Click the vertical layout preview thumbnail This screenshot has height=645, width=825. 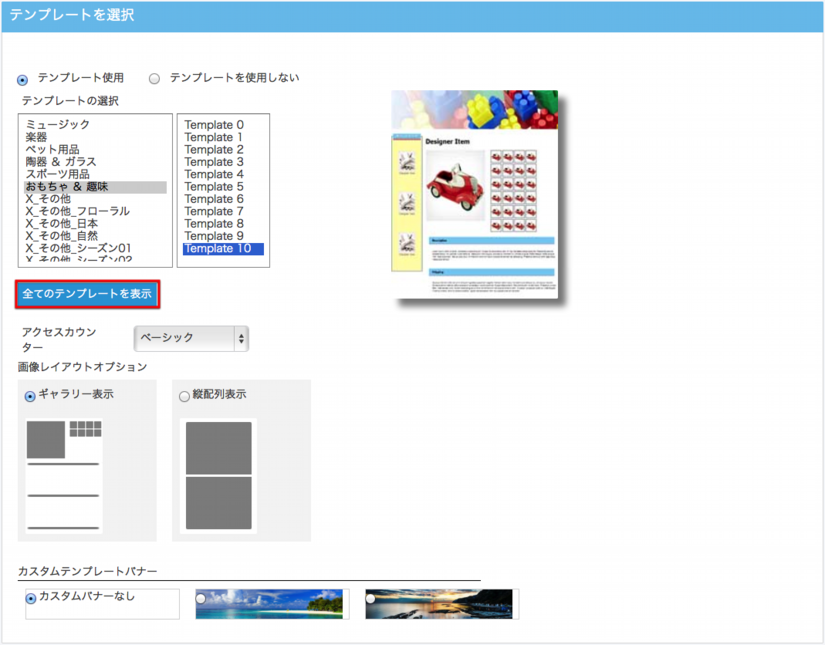tap(218, 475)
